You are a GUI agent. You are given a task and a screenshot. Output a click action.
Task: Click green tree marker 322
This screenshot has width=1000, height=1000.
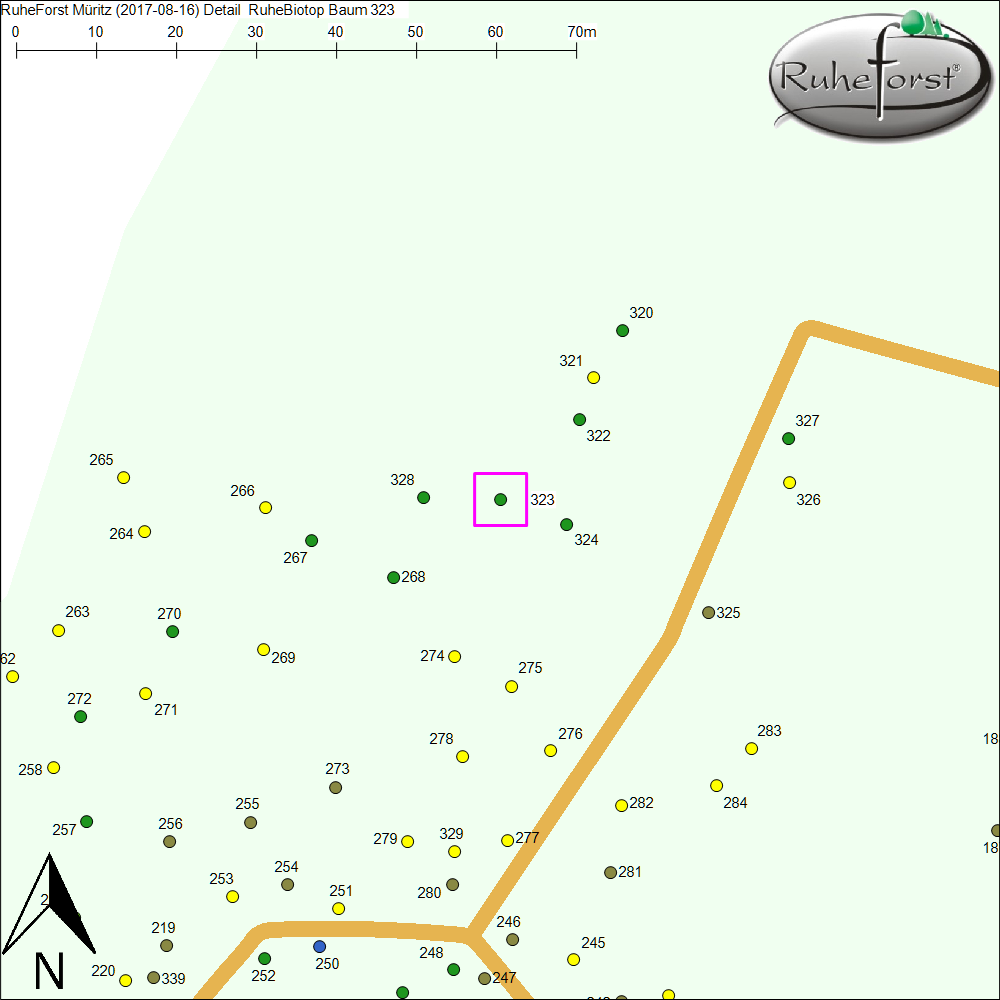[579, 420]
